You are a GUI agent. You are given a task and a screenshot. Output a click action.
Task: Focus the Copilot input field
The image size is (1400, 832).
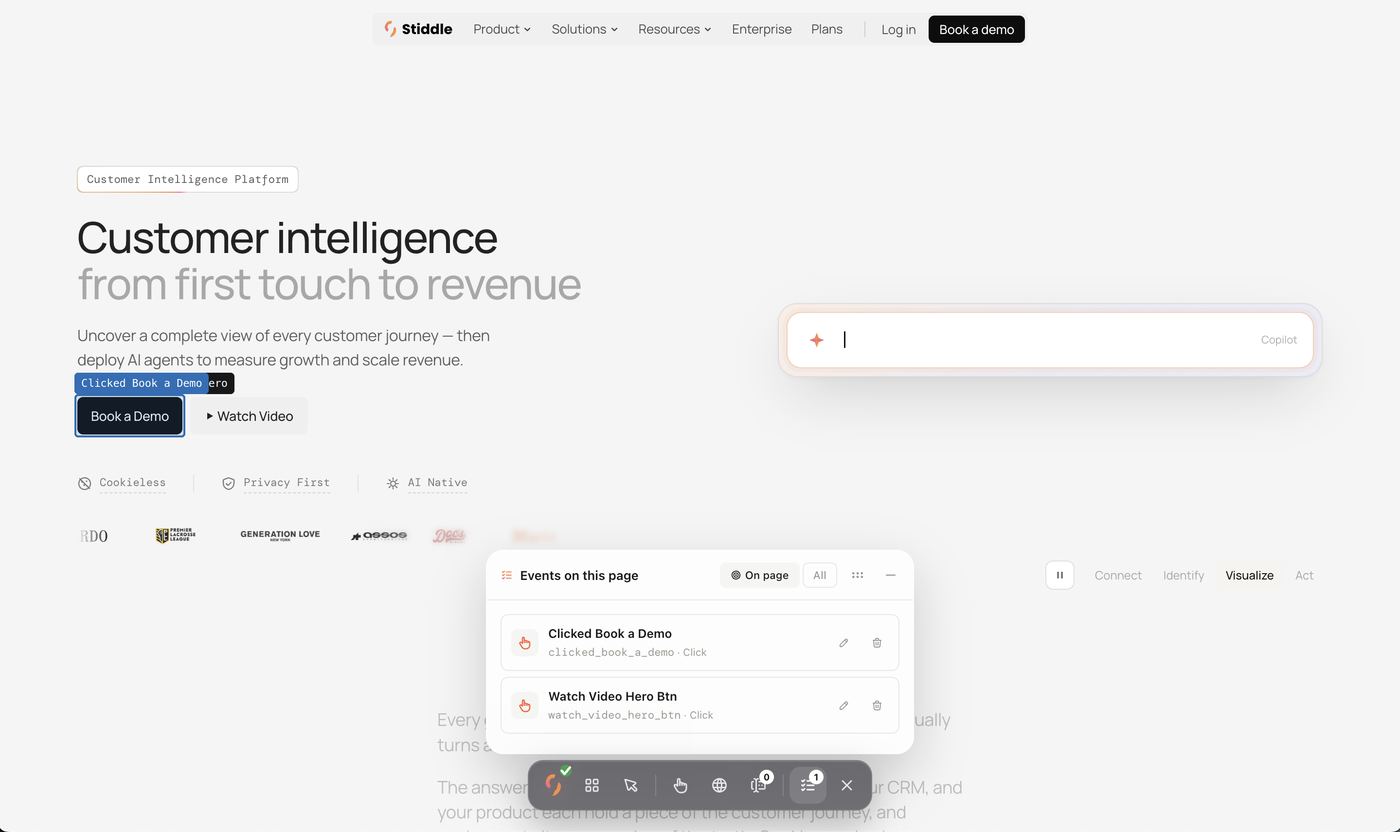tap(1050, 340)
